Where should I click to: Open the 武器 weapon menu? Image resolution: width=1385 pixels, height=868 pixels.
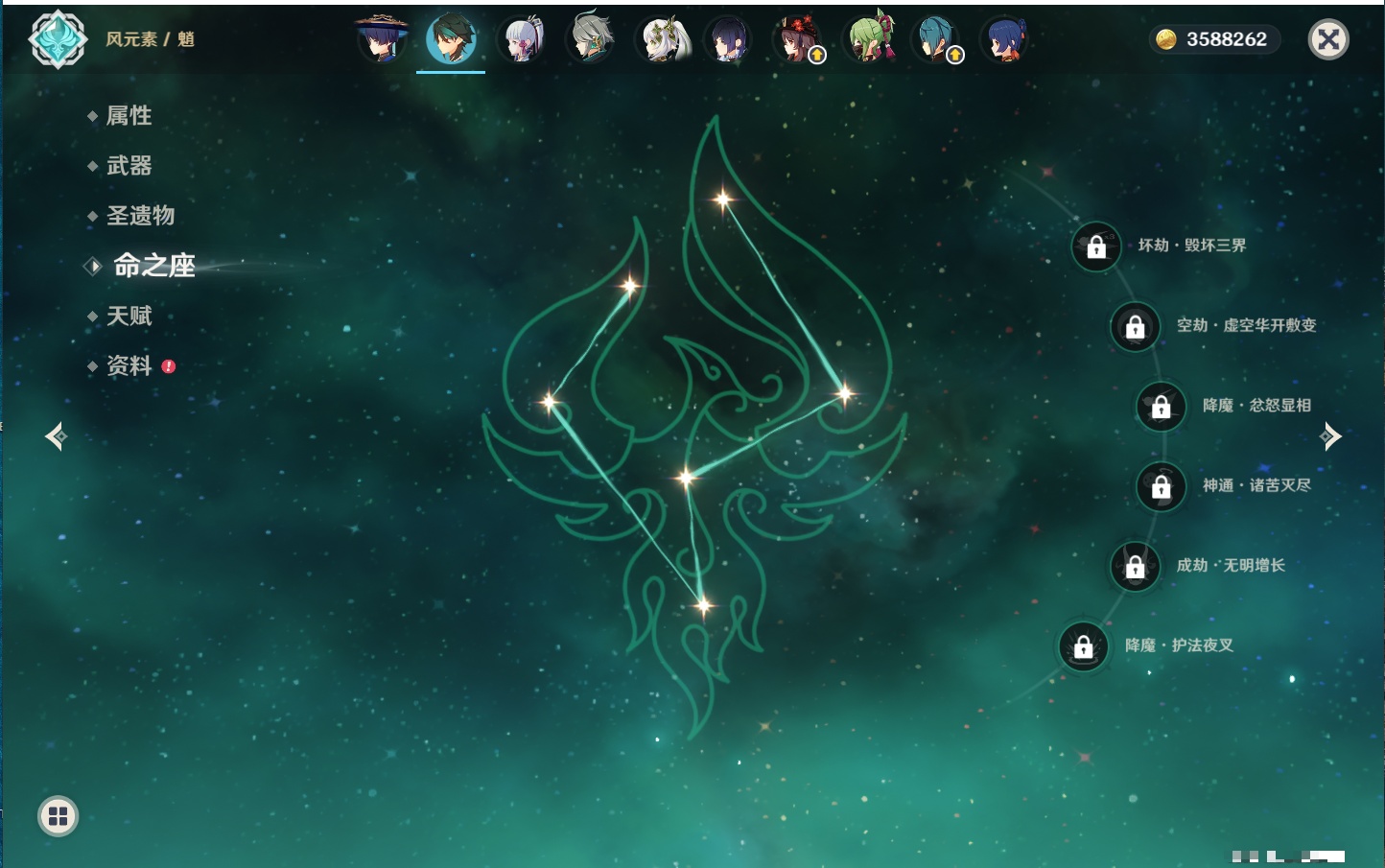click(x=129, y=166)
